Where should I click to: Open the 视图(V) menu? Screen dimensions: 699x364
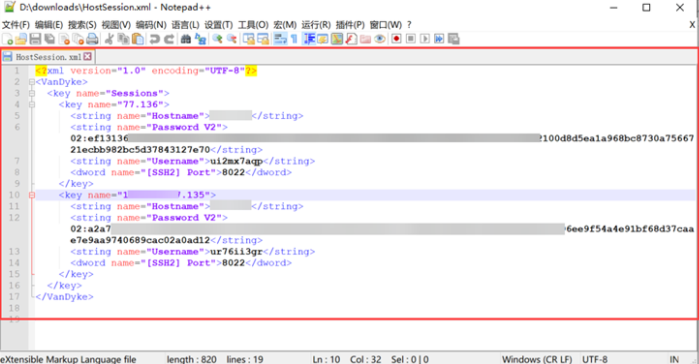click(116, 25)
